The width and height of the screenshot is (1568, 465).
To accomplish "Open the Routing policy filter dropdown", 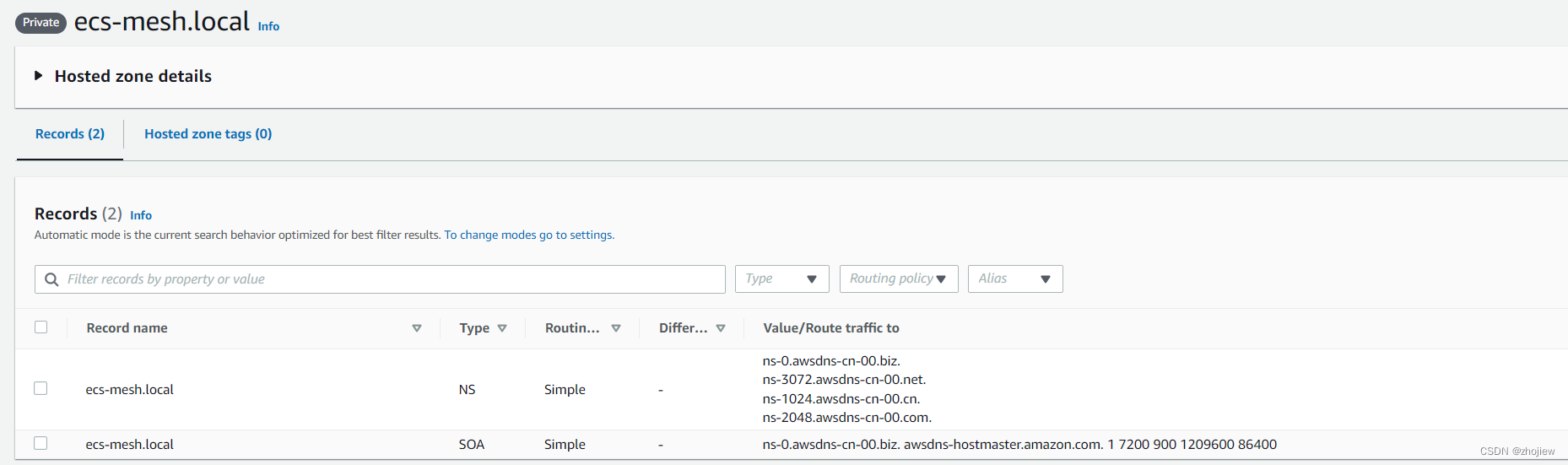I will click(899, 278).
